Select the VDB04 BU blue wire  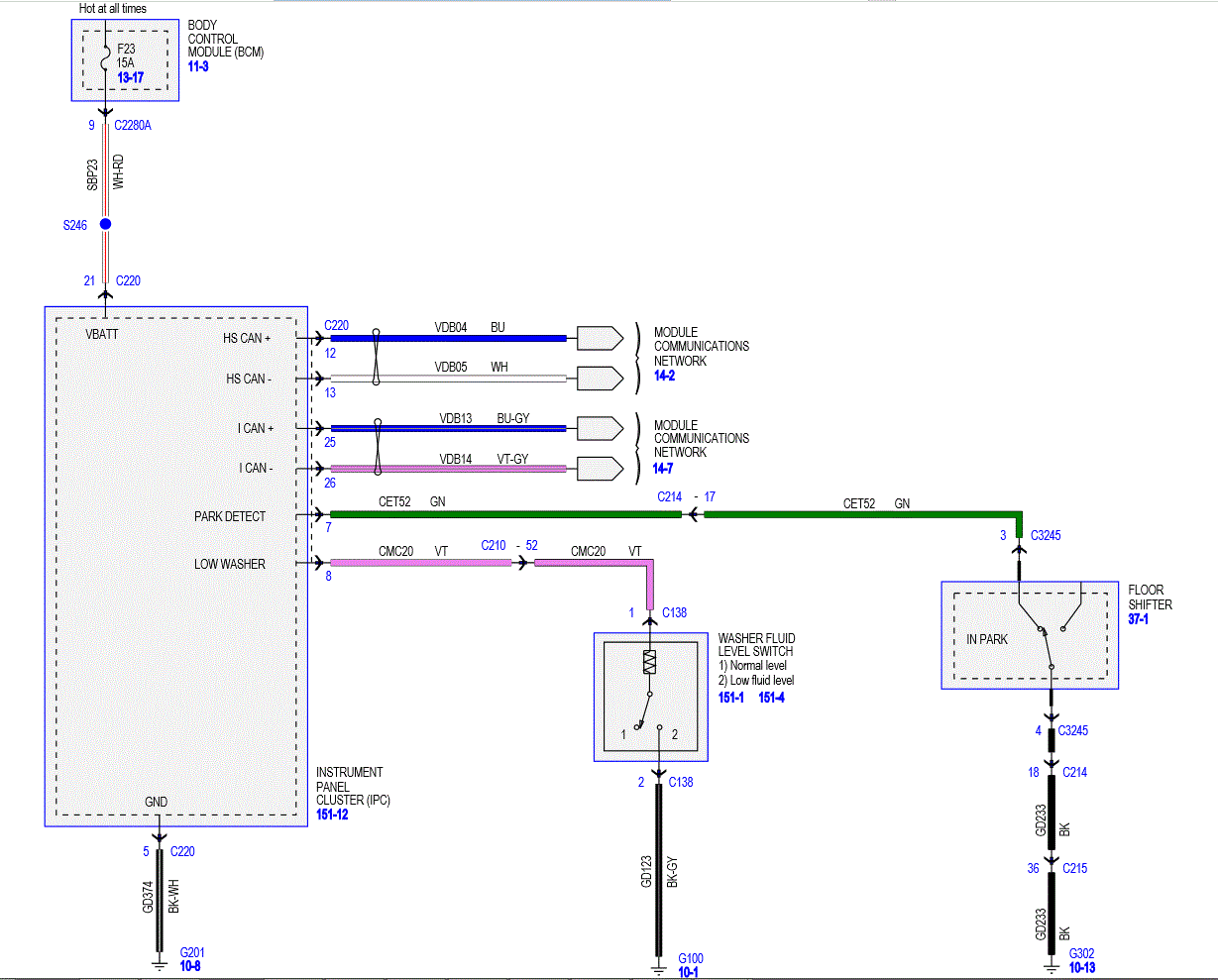448,338
